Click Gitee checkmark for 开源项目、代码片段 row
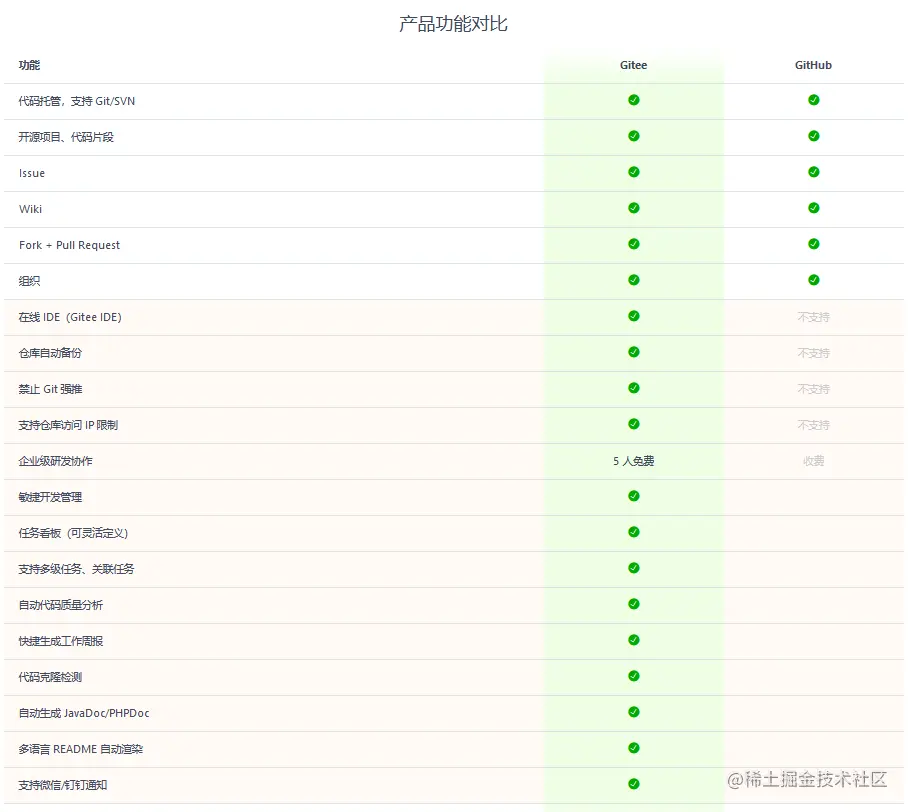Screen dimensions: 910x812 pos(634,136)
